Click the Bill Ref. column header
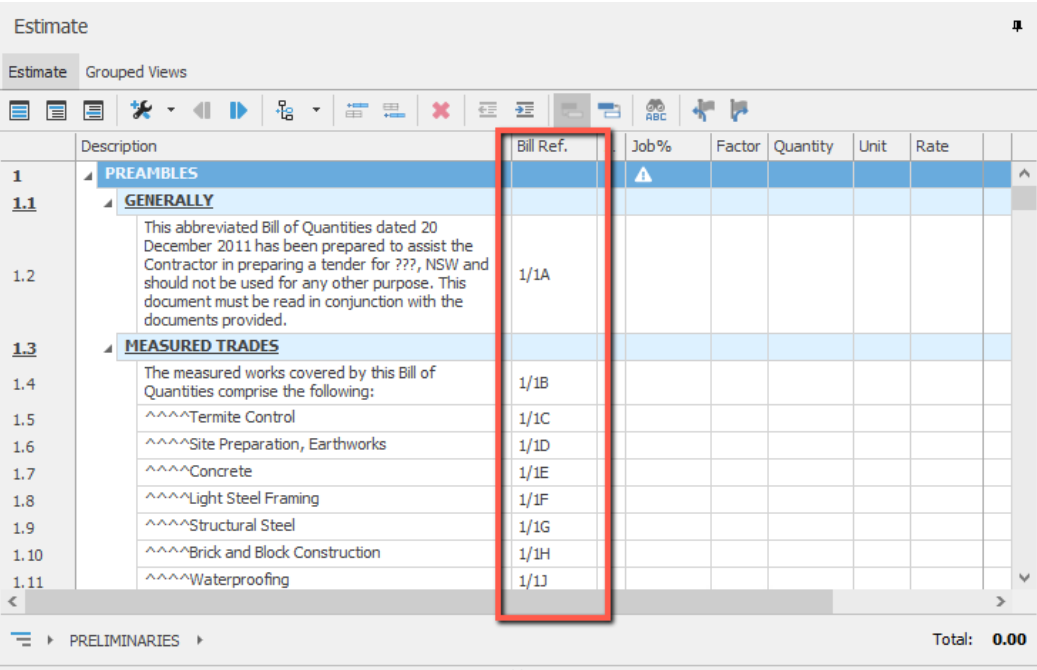Screen dimensions: 1037x670 click(542, 146)
